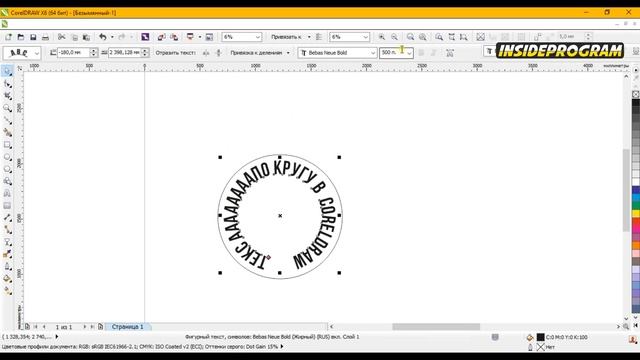Select the Pick tool

tap(7, 72)
